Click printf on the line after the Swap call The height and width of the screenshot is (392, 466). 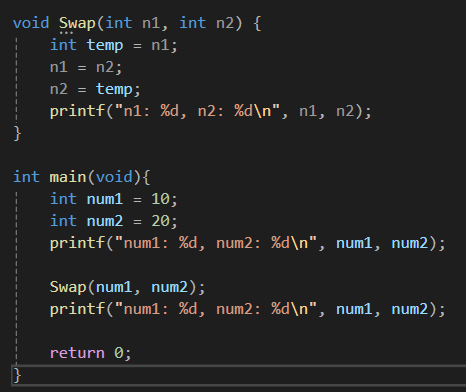77,309
